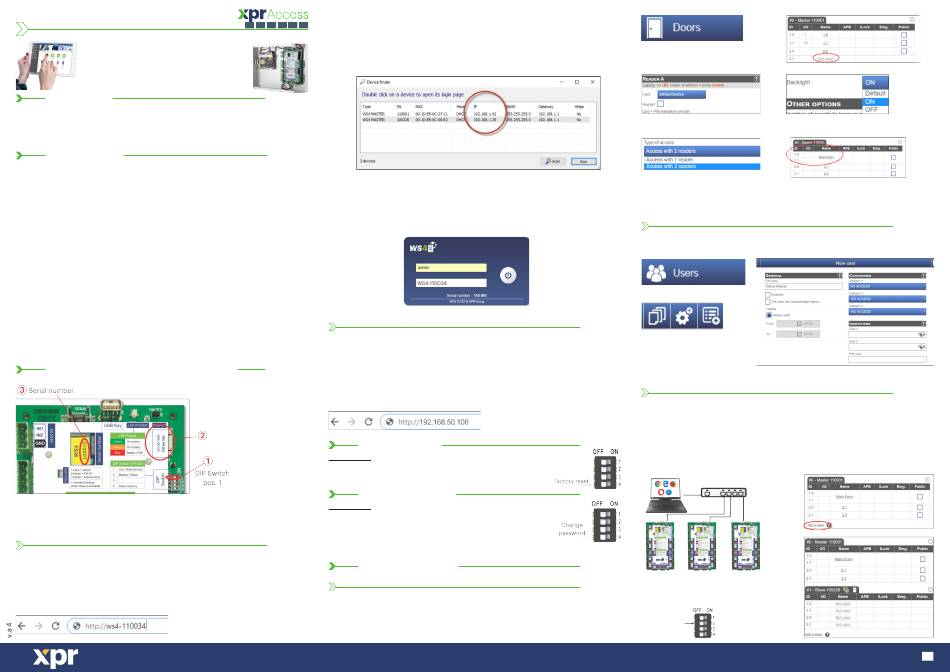The width and height of the screenshot is (950, 672).
Task: Click back arrow beside 192.168.50.100 address
Action: [x=335, y=421]
